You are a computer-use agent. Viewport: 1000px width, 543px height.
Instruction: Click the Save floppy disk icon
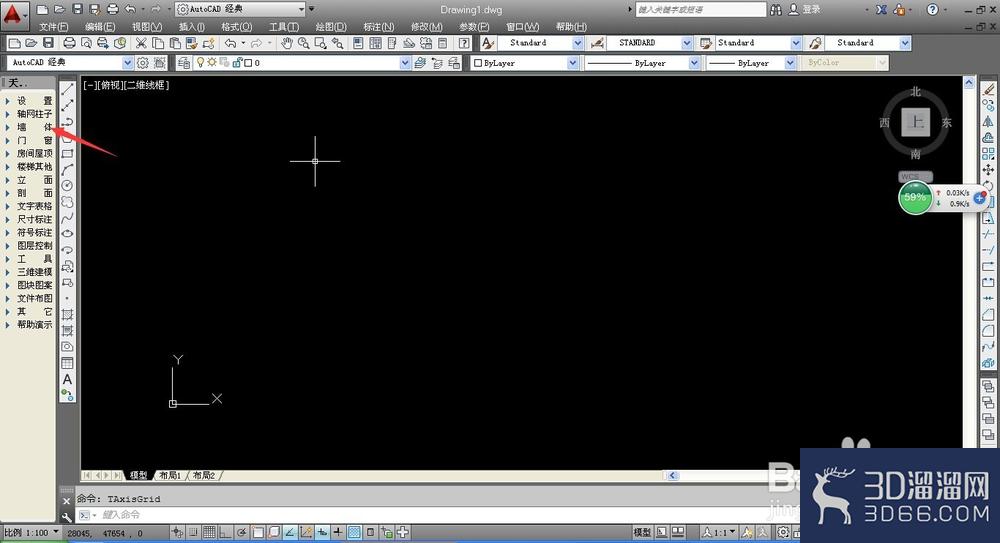click(48, 43)
